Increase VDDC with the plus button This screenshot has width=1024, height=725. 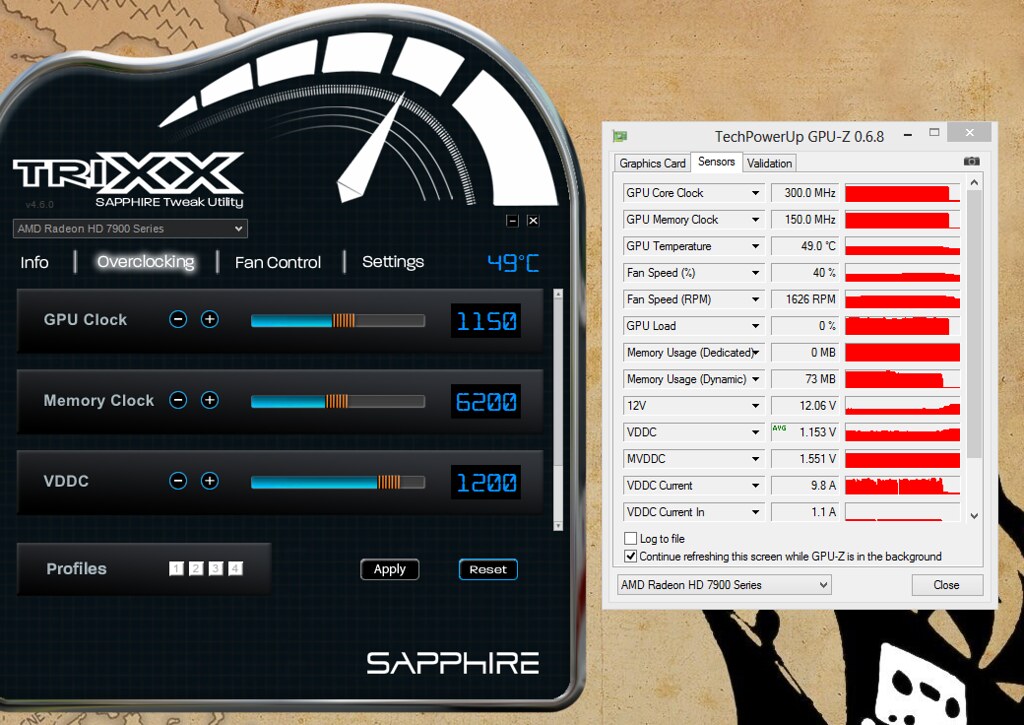tap(210, 481)
